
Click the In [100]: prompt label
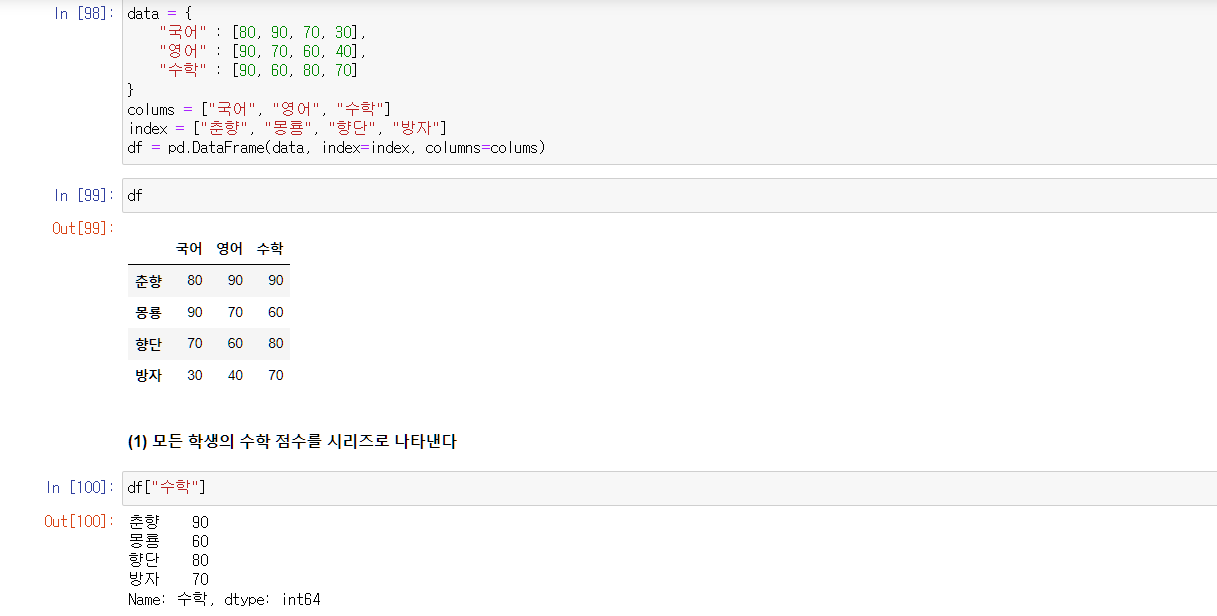click(x=79, y=488)
